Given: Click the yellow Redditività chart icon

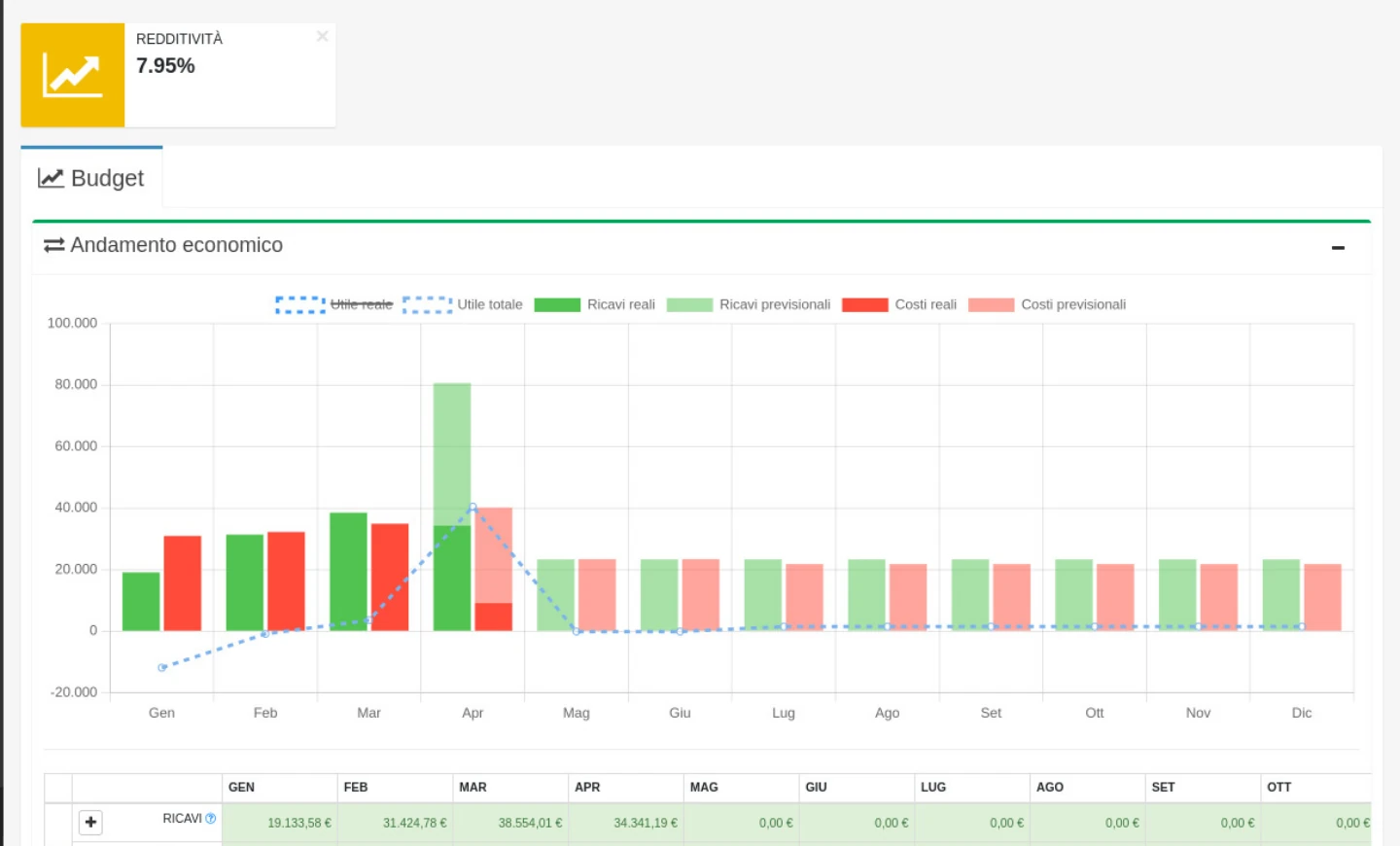Looking at the screenshot, I should [72, 75].
